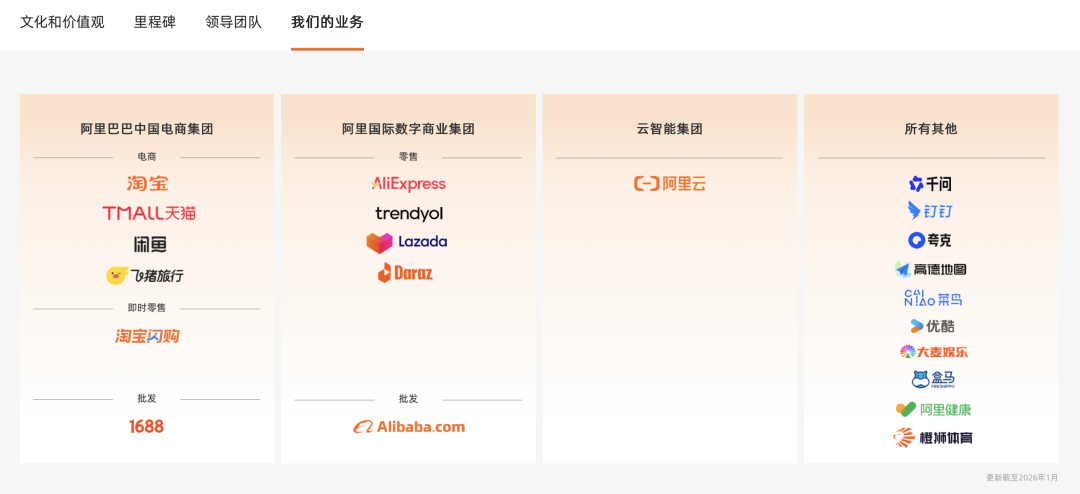Image resolution: width=1080 pixels, height=494 pixels.
Task: Visit the Alibaba.com logo link
Action: click(x=408, y=427)
